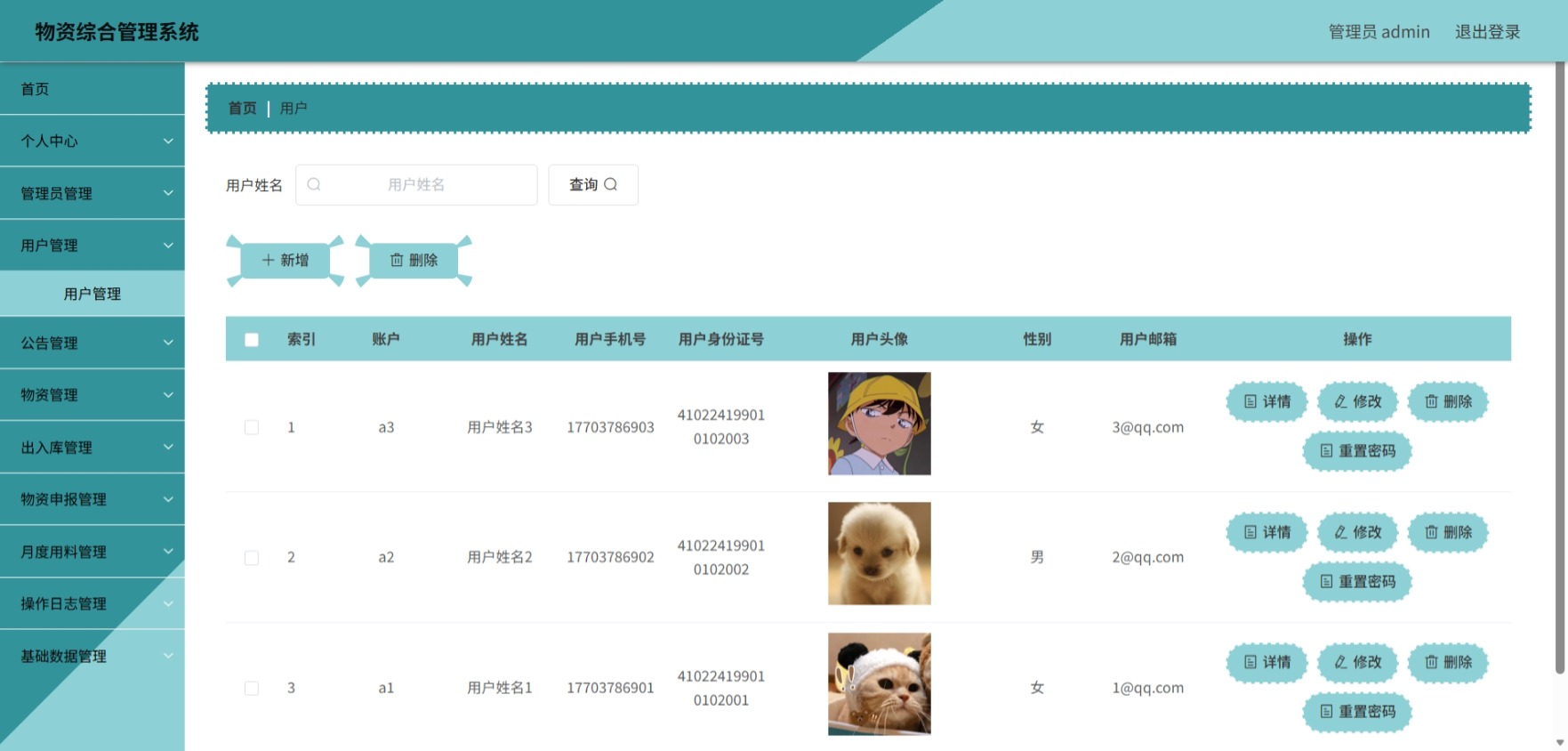
Task: Click the 修改 pencil icon for account a3
Action: coord(1340,401)
